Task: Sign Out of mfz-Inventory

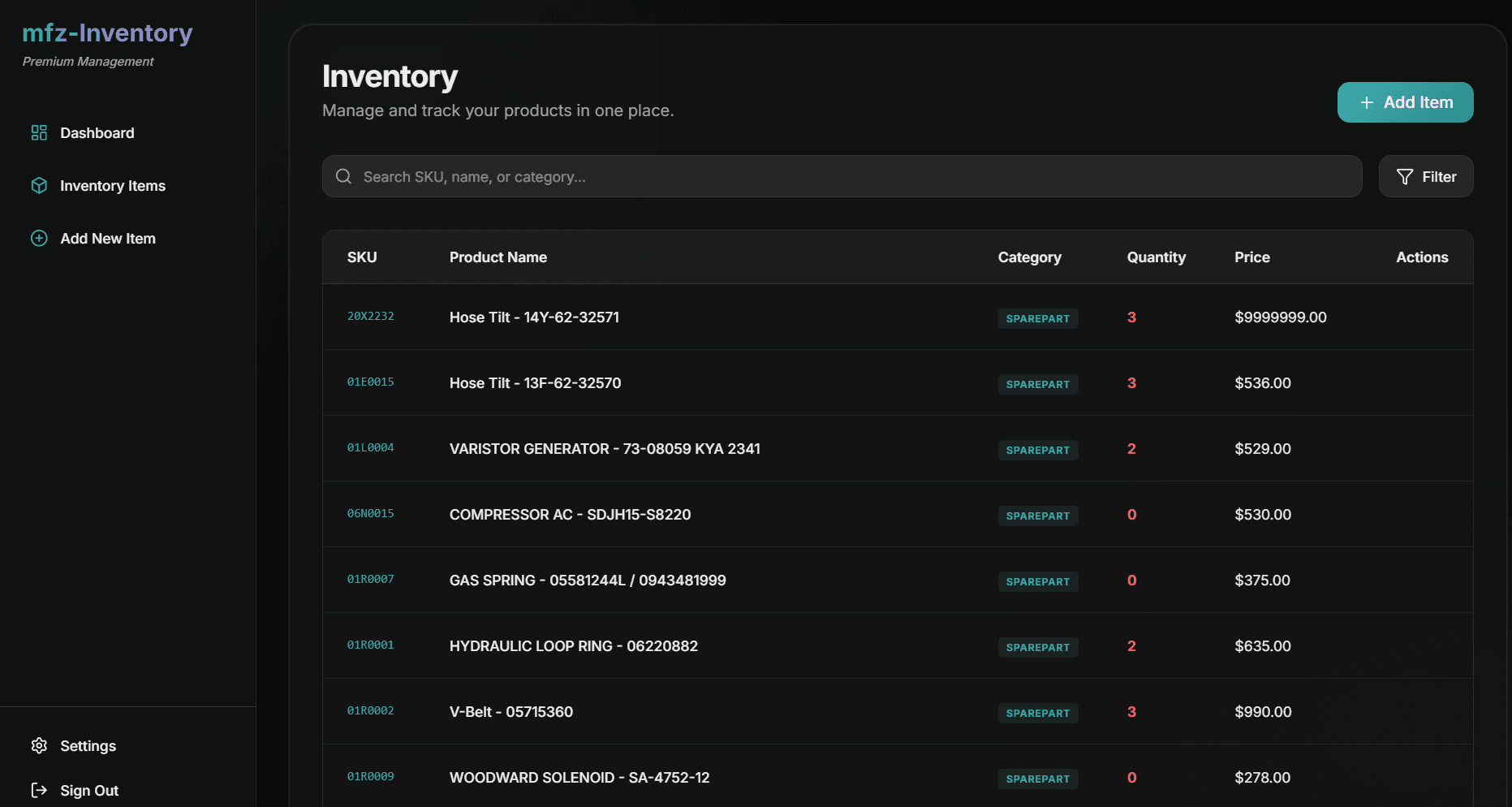Action: point(89,789)
